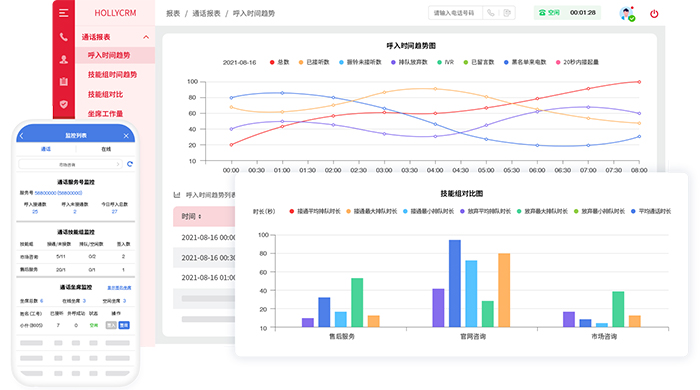Toggle the green 已留言数 legend series

[x=479, y=62]
